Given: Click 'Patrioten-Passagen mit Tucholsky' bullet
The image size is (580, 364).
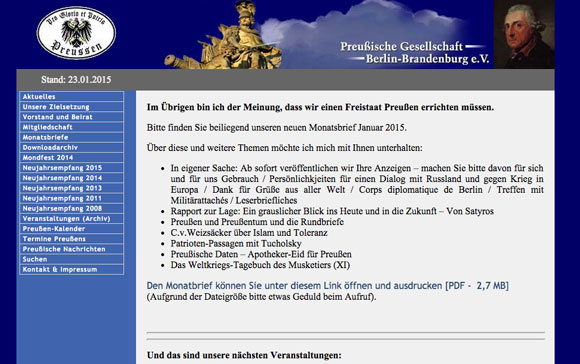Looking at the screenshot, I should click(x=236, y=243).
